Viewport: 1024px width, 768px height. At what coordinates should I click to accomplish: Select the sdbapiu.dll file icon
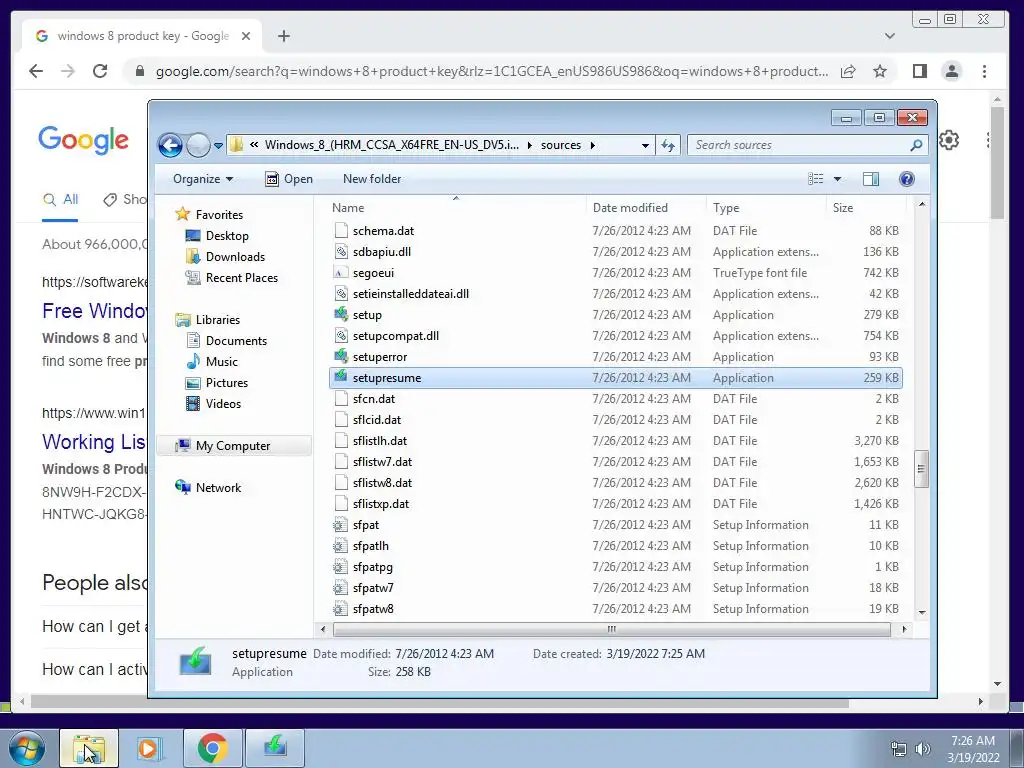pyautogui.click(x=341, y=251)
